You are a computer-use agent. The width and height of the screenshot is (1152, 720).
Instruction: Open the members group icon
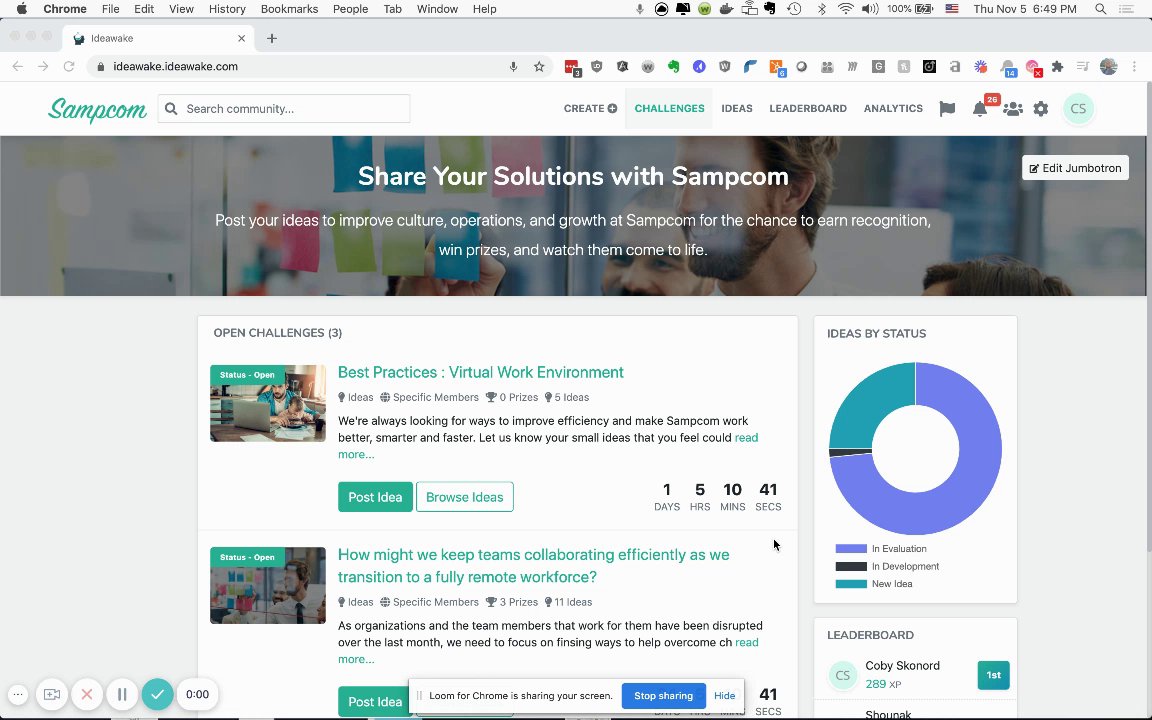[1012, 109]
